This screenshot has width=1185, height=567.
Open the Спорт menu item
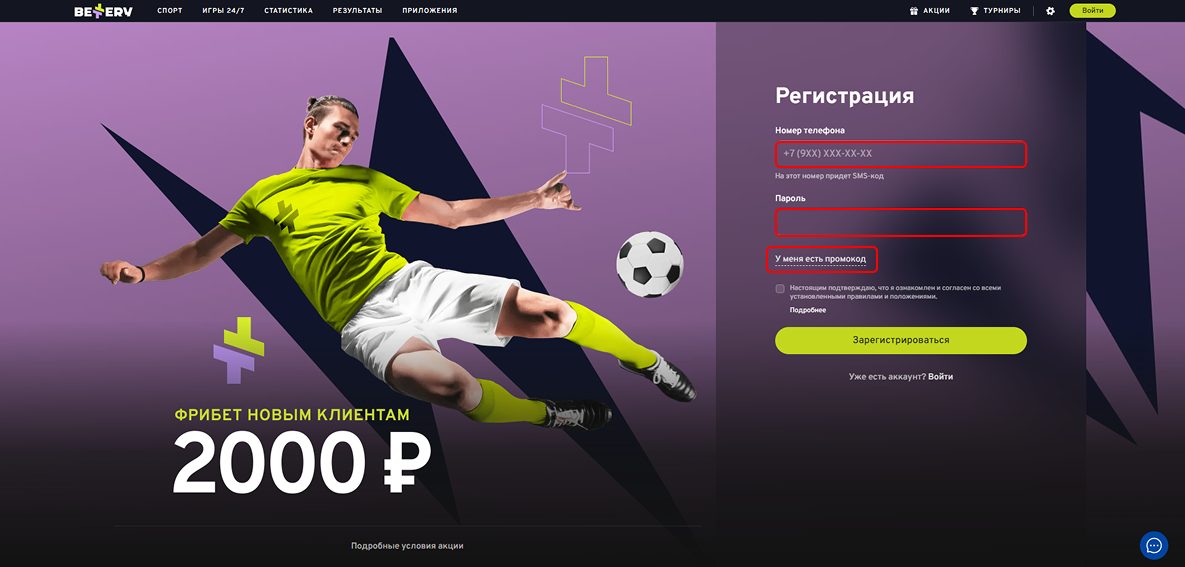pyautogui.click(x=170, y=11)
